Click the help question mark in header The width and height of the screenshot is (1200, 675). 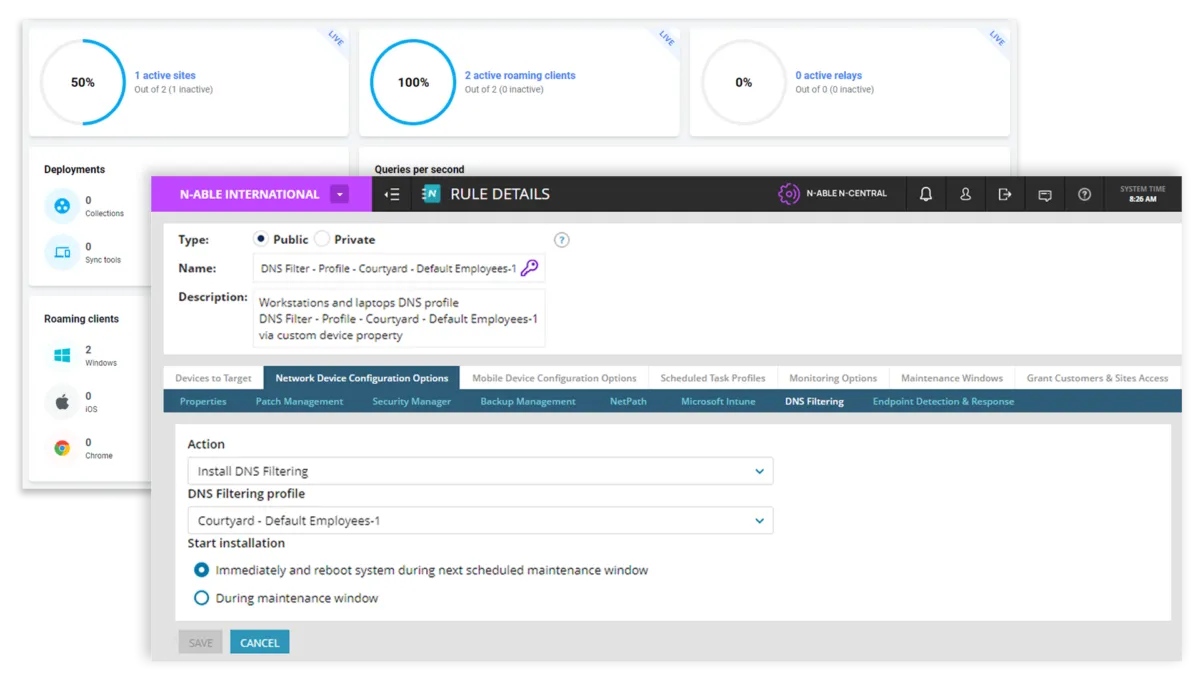(1084, 194)
